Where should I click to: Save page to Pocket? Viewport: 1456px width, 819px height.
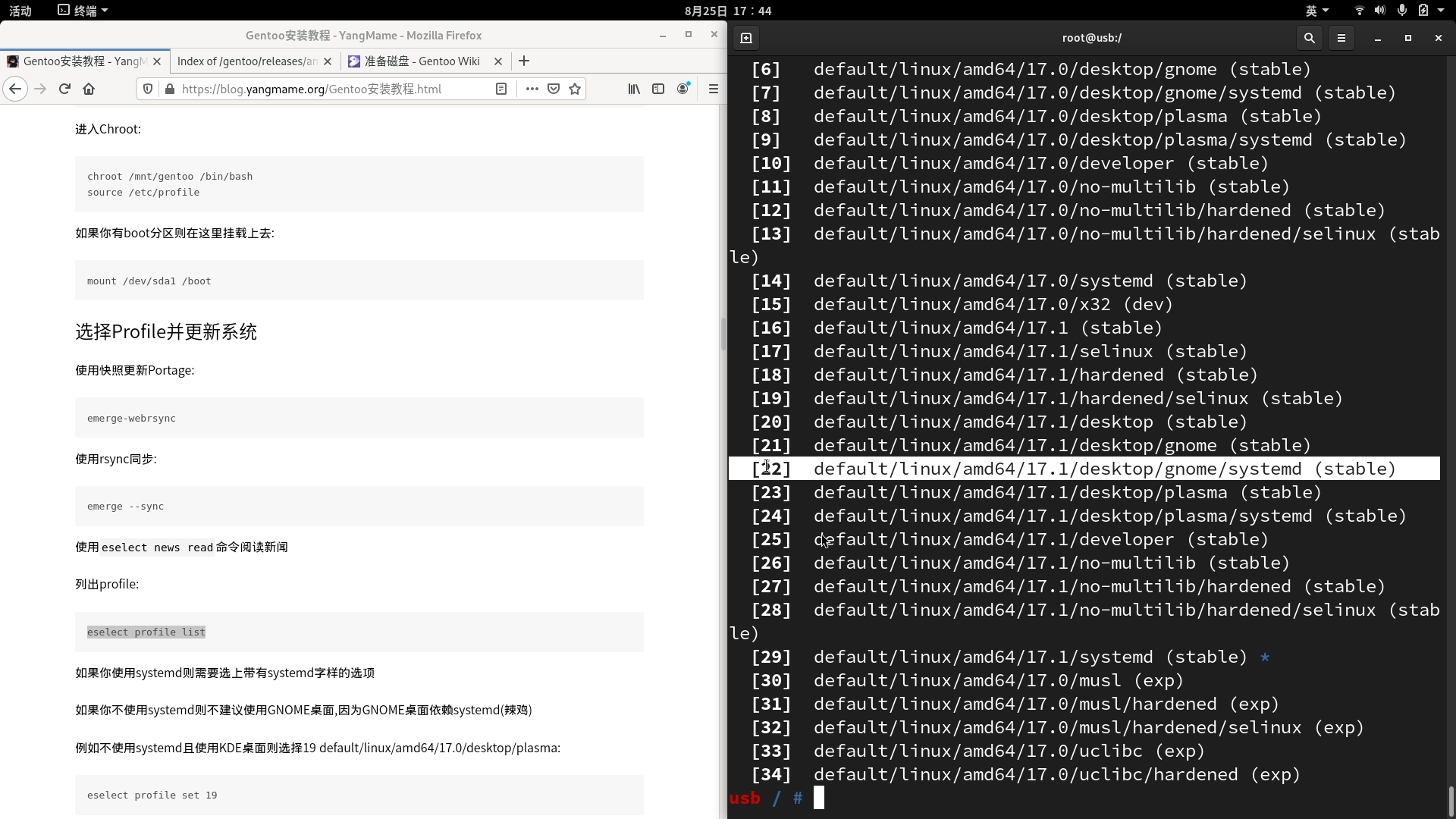tap(554, 89)
